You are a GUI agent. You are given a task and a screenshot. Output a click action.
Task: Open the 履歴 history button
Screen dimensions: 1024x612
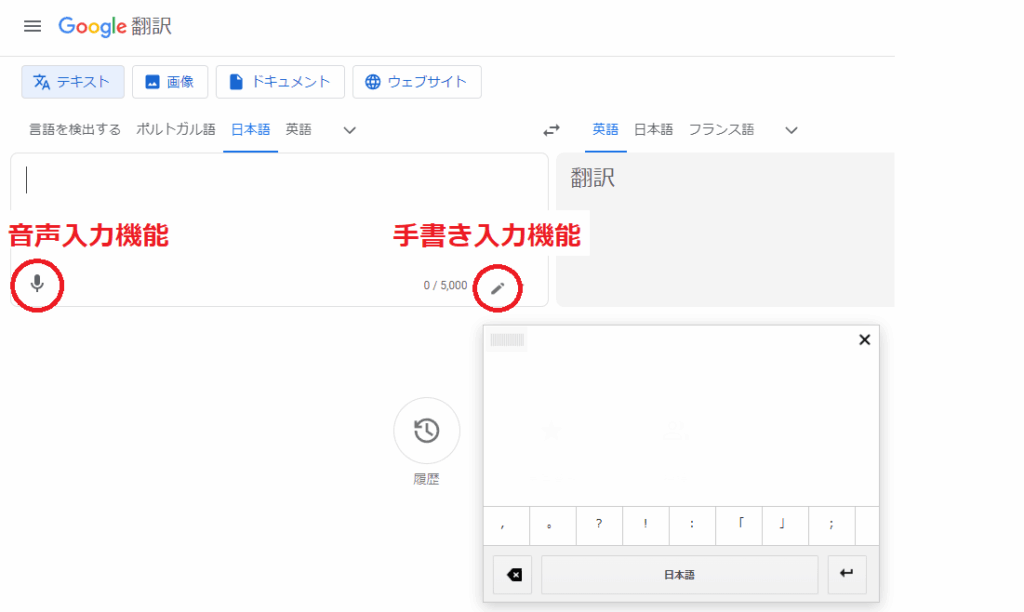[426, 431]
